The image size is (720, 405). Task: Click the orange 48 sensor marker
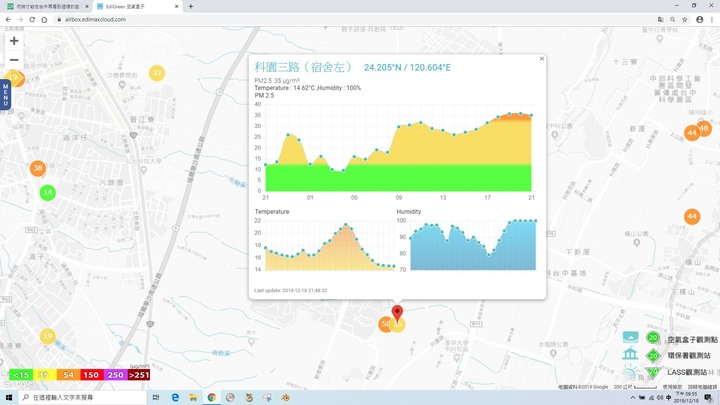pyautogui.click(x=704, y=128)
